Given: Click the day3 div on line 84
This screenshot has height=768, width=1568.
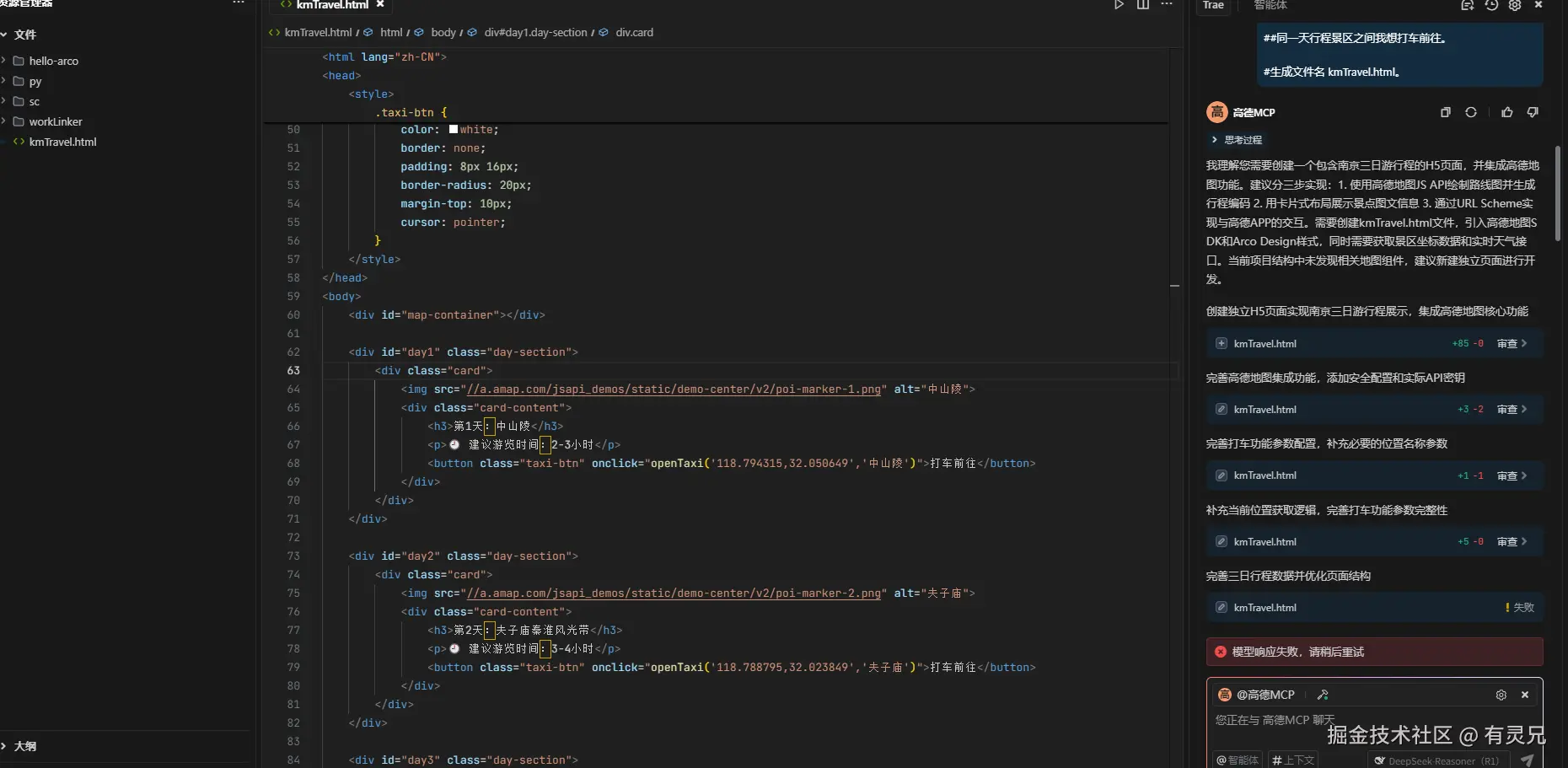Looking at the screenshot, I should (463, 760).
